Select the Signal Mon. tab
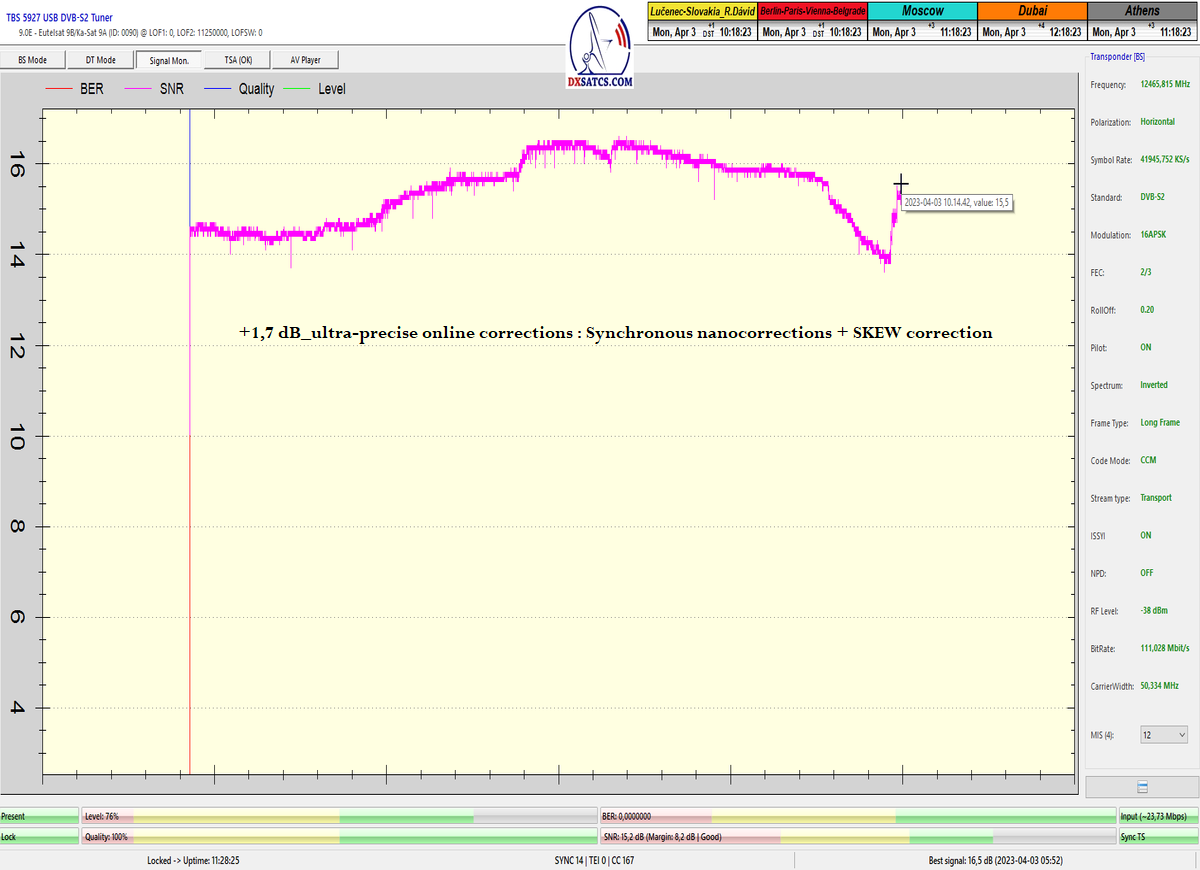Image resolution: width=1200 pixels, height=870 pixels. 169,60
